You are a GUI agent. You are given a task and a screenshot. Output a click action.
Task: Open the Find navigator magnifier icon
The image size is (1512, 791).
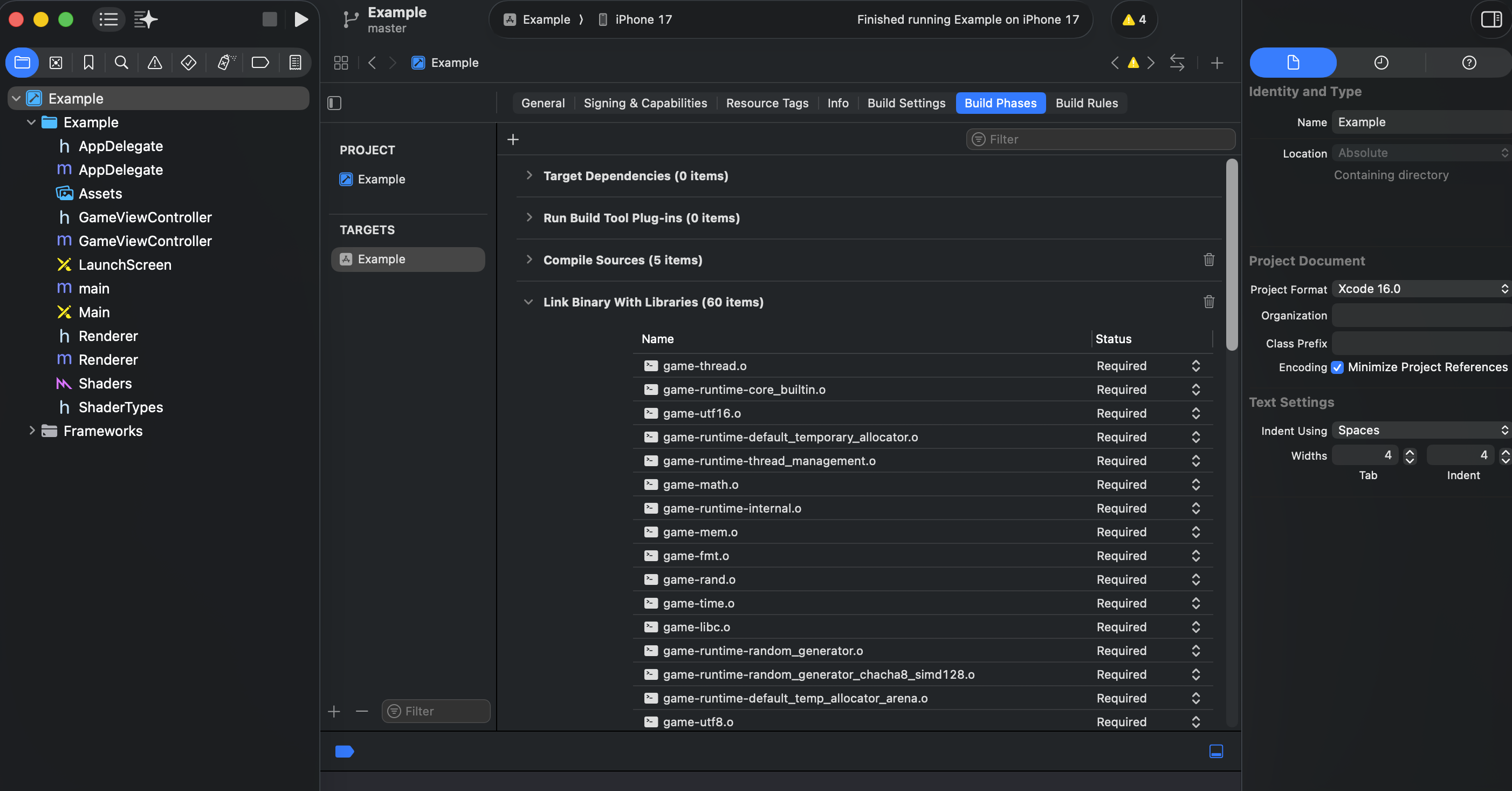click(x=121, y=62)
